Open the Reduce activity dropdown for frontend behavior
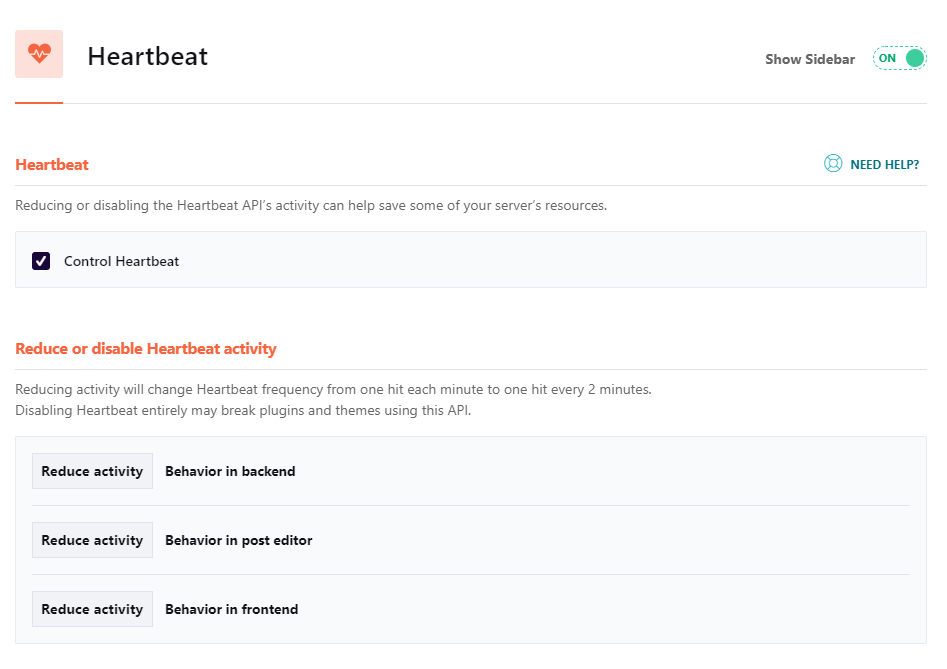The height and width of the screenshot is (669, 947). (x=92, y=608)
